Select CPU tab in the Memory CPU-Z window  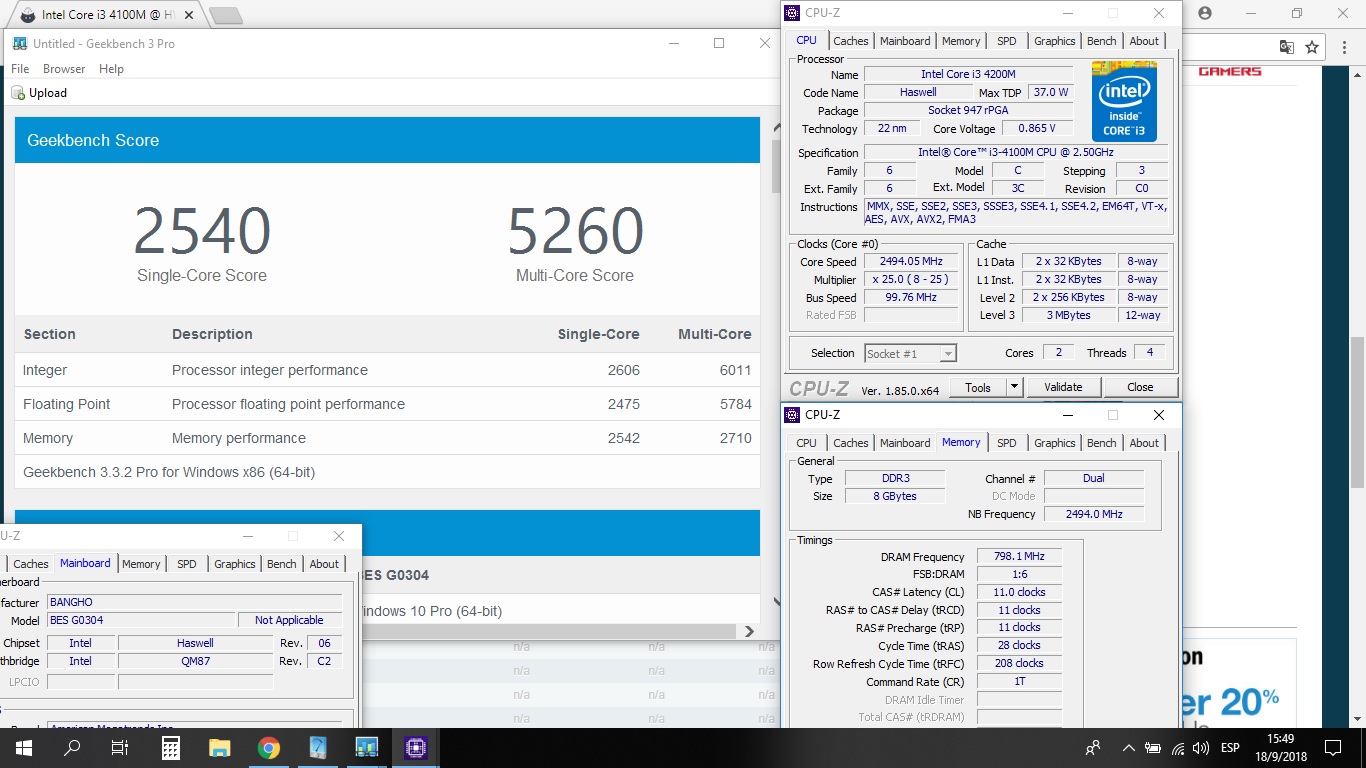pos(807,443)
